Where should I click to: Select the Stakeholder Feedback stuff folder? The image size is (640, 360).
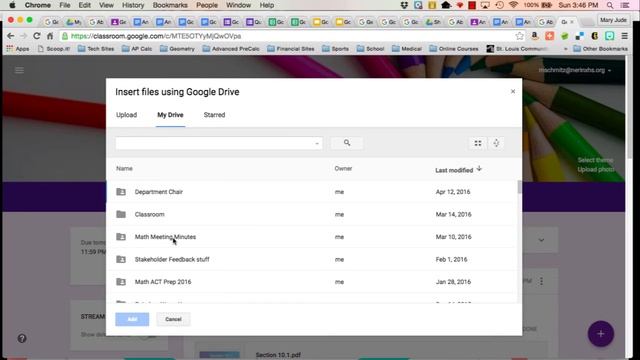tap(313, 259)
